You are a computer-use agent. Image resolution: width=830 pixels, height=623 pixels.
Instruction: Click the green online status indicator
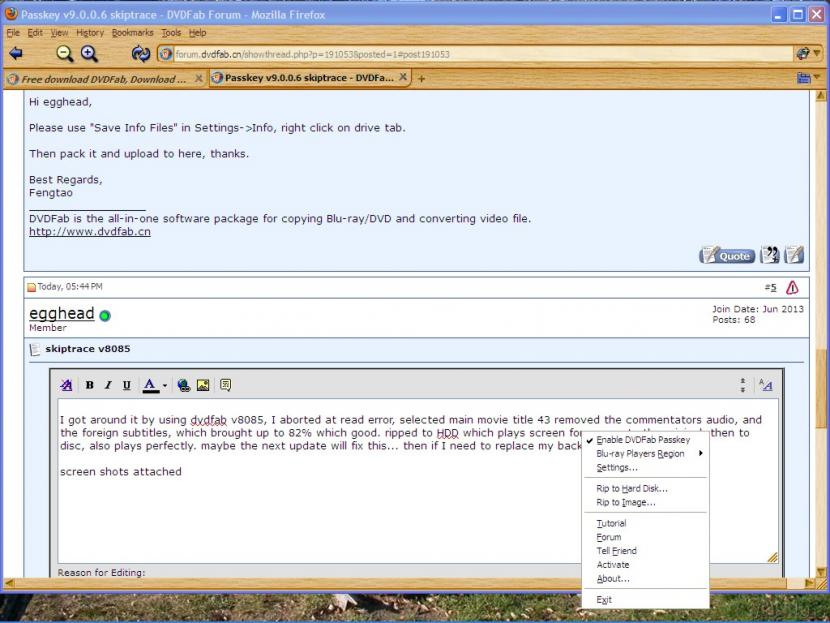pos(105,315)
